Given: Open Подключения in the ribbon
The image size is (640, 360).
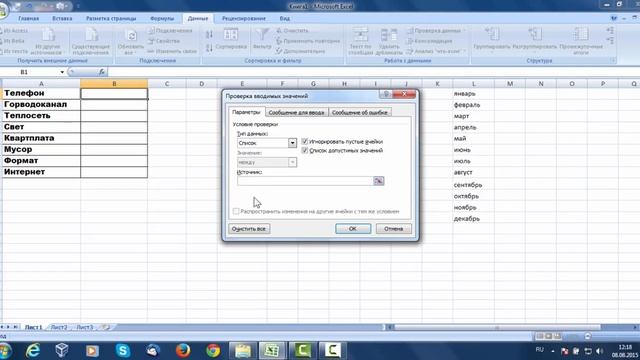Looking at the screenshot, I should pyautogui.click(x=170, y=31).
